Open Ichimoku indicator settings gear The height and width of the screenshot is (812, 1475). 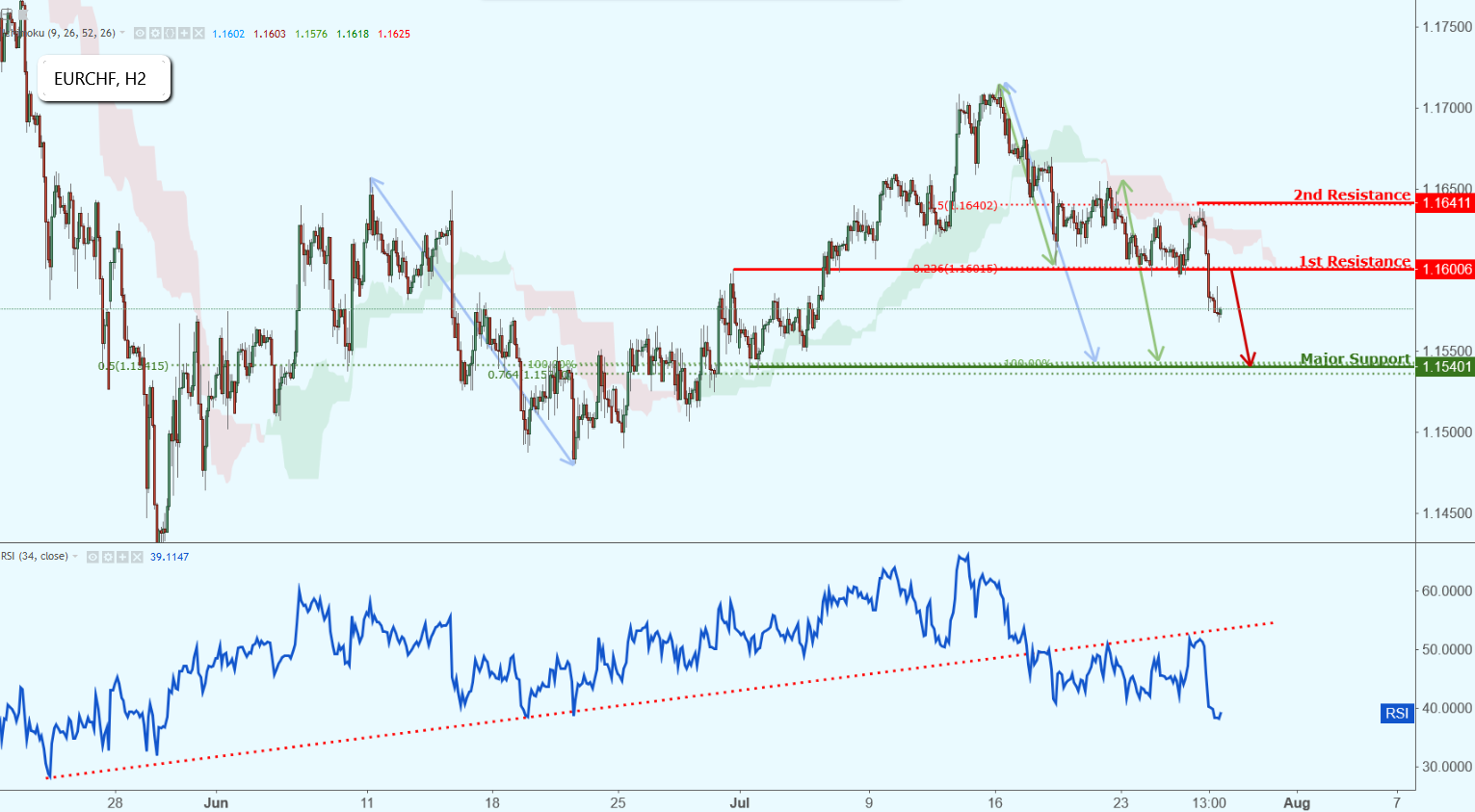tap(155, 33)
